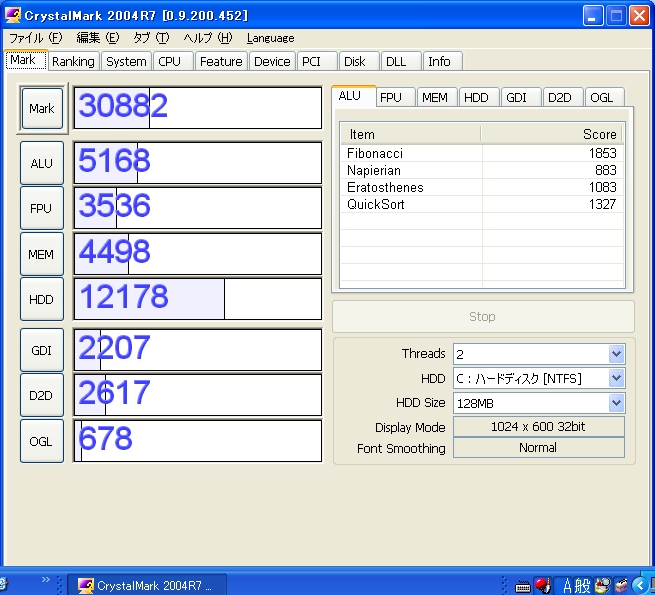Switch to the System tab
Viewport: 655px width, 595px height.
[126, 61]
